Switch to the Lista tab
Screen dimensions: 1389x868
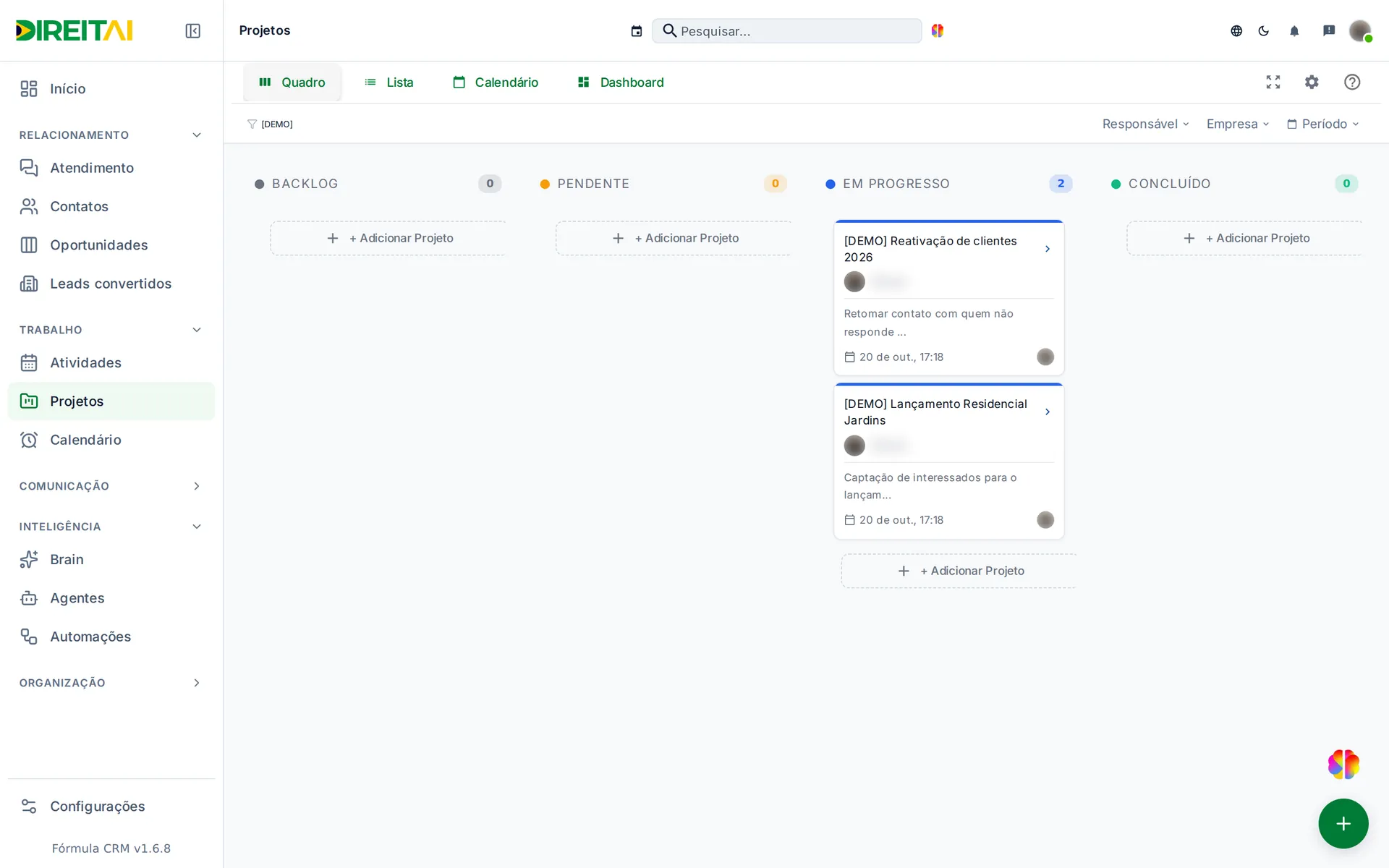point(389,82)
